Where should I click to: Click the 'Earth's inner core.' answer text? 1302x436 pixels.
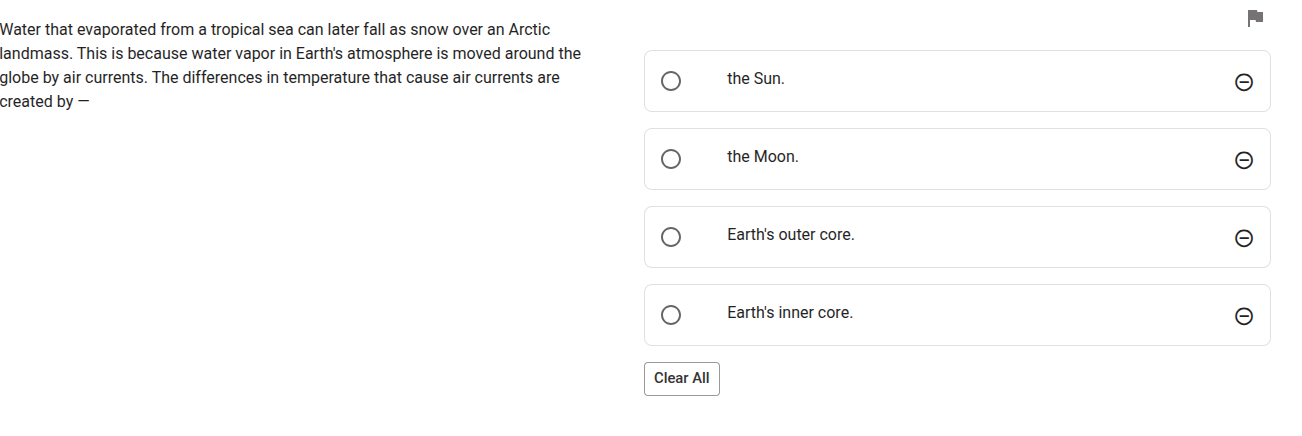coord(789,313)
